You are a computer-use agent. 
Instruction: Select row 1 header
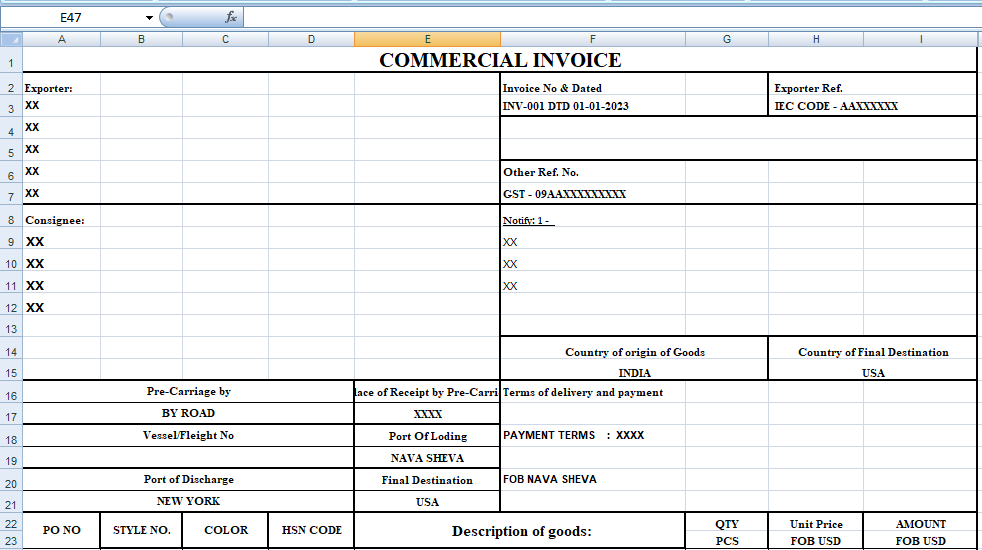[x=11, y=61]
